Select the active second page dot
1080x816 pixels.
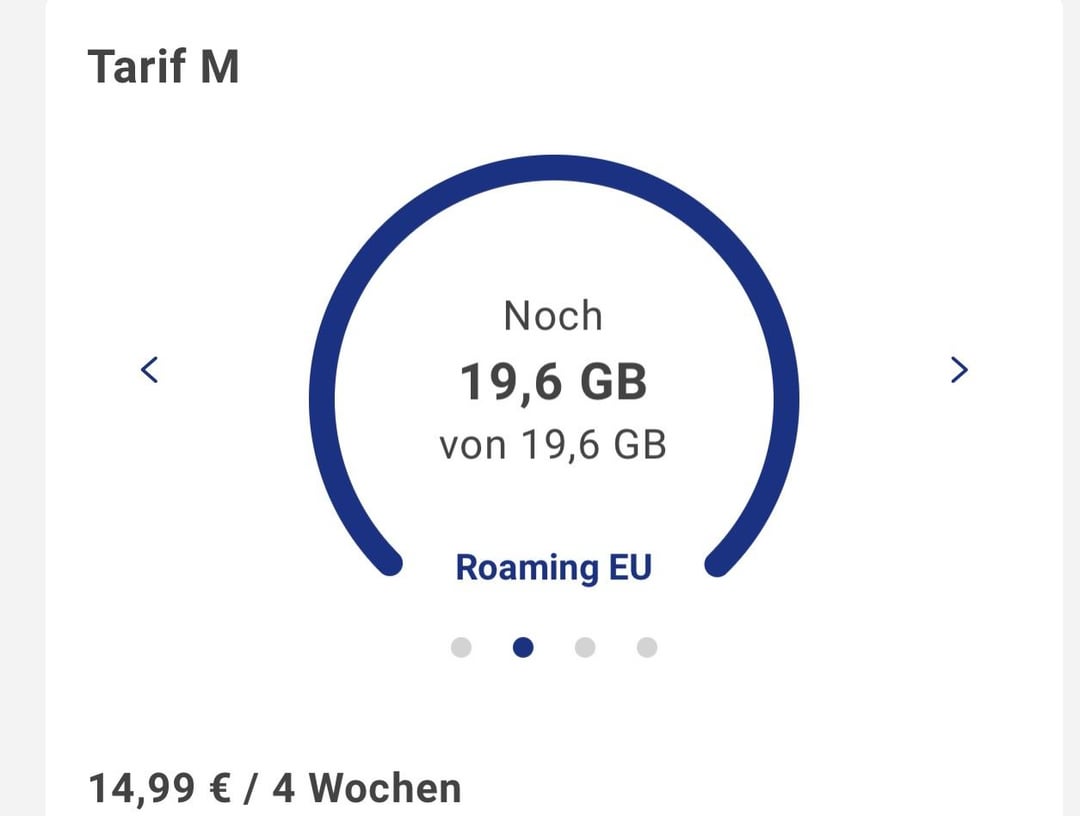tap(523, 648)
